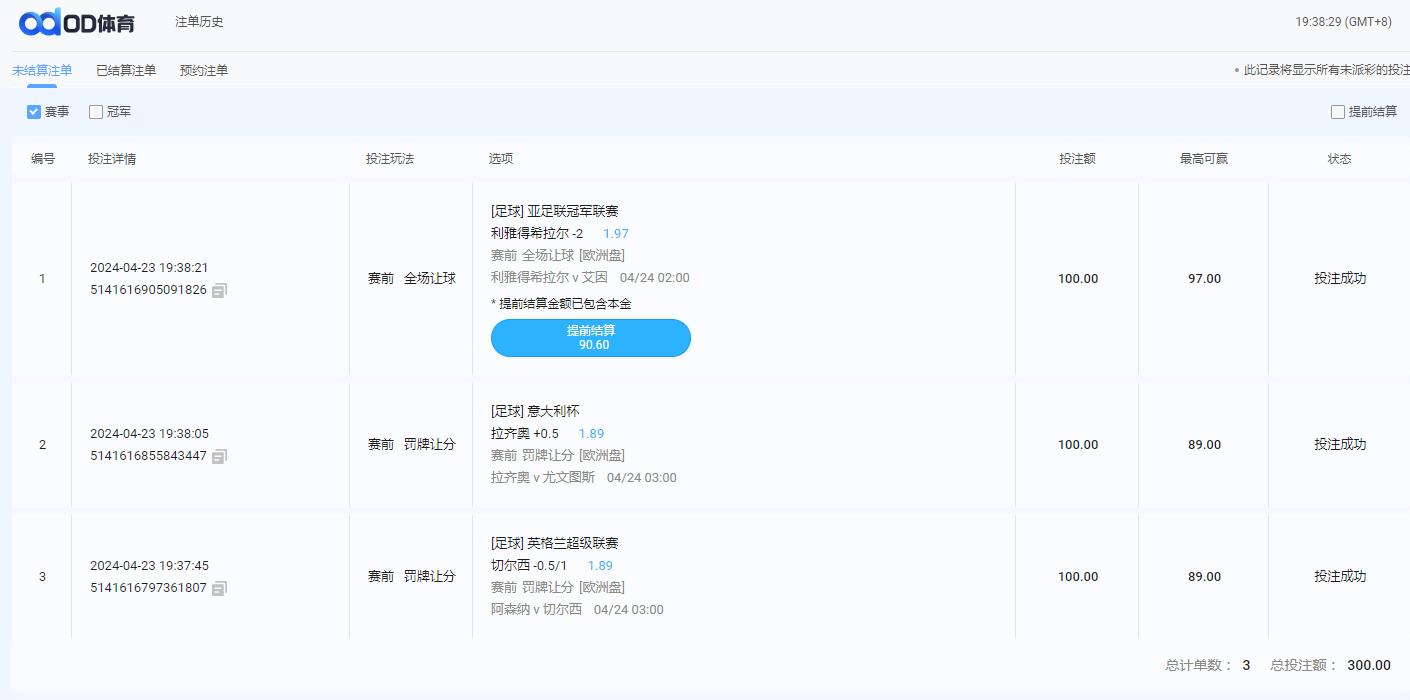1410x700 pixels.
Task: Click the 投注成功 status in row 1
Action: click(1339, 279)
